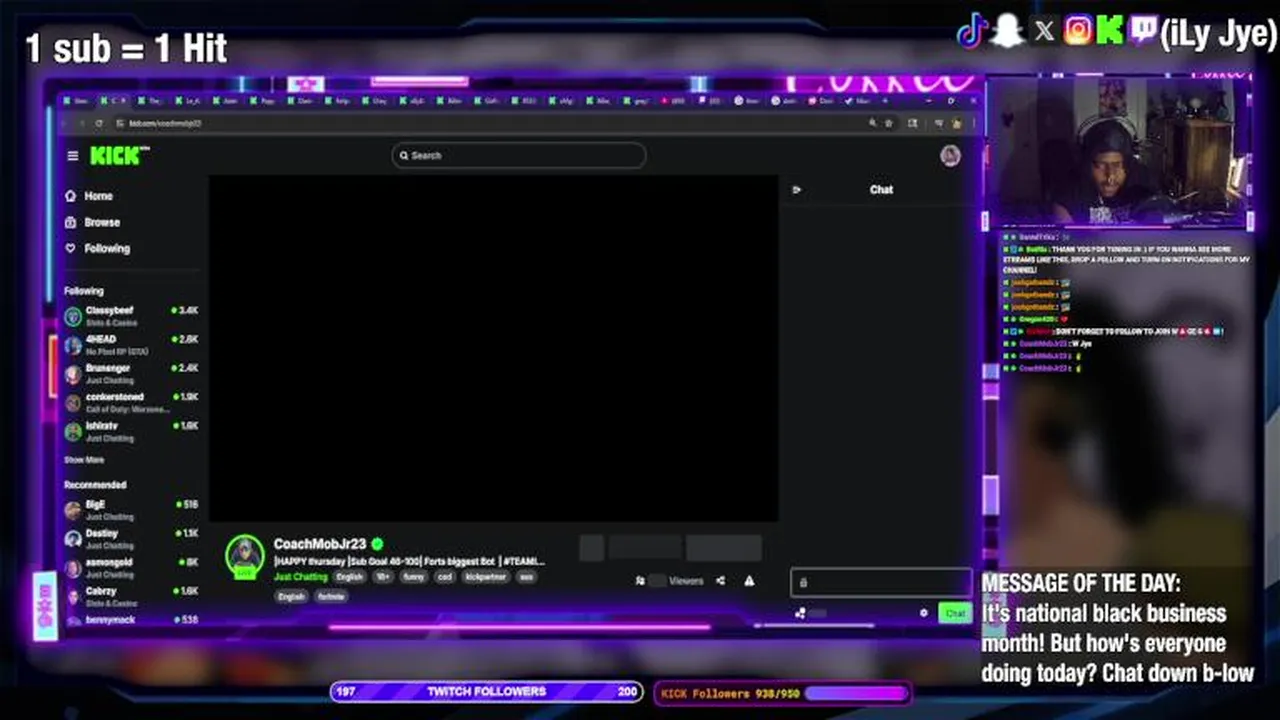Screen dimensions: 1280x720
Task: Click the 18+ tag
Action: point(383,577)
